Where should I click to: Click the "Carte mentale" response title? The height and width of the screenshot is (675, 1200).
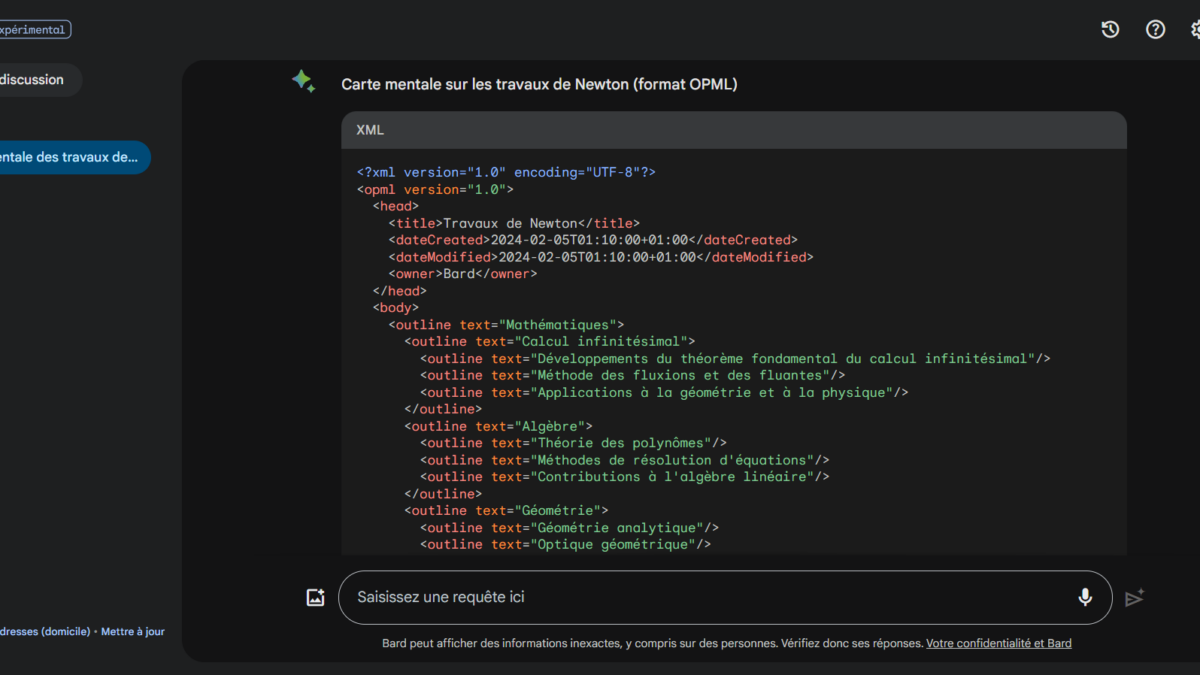point(539,85)
